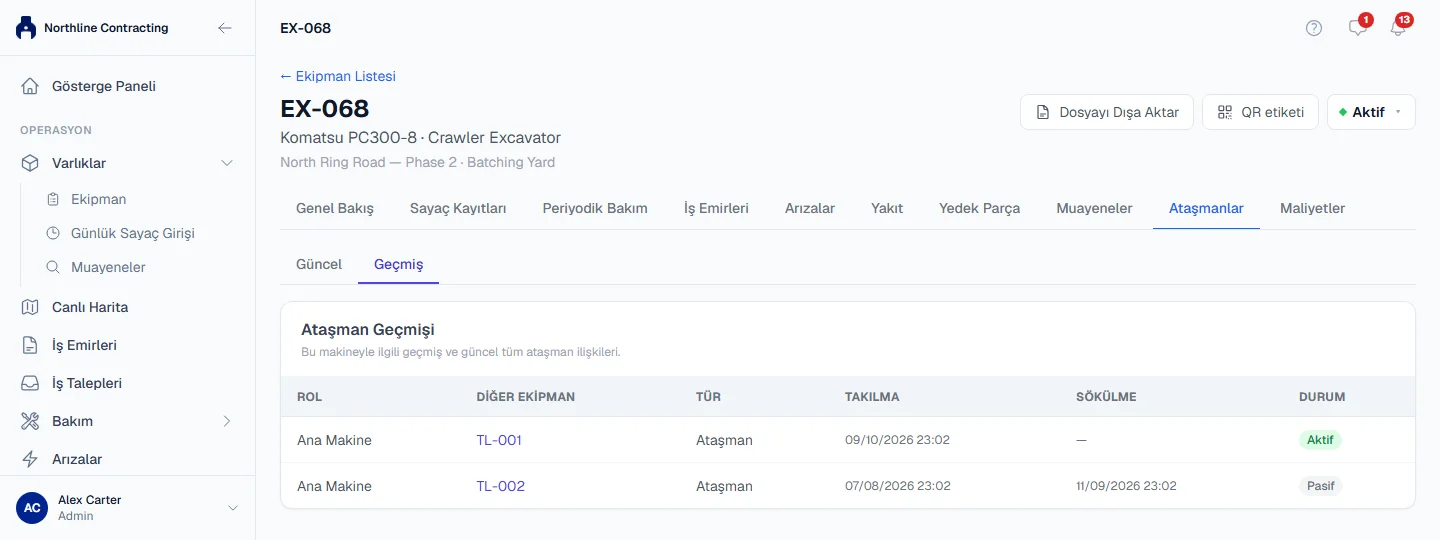Click the TÜR column header
The image size is (1440, 540).
(708, 397)
